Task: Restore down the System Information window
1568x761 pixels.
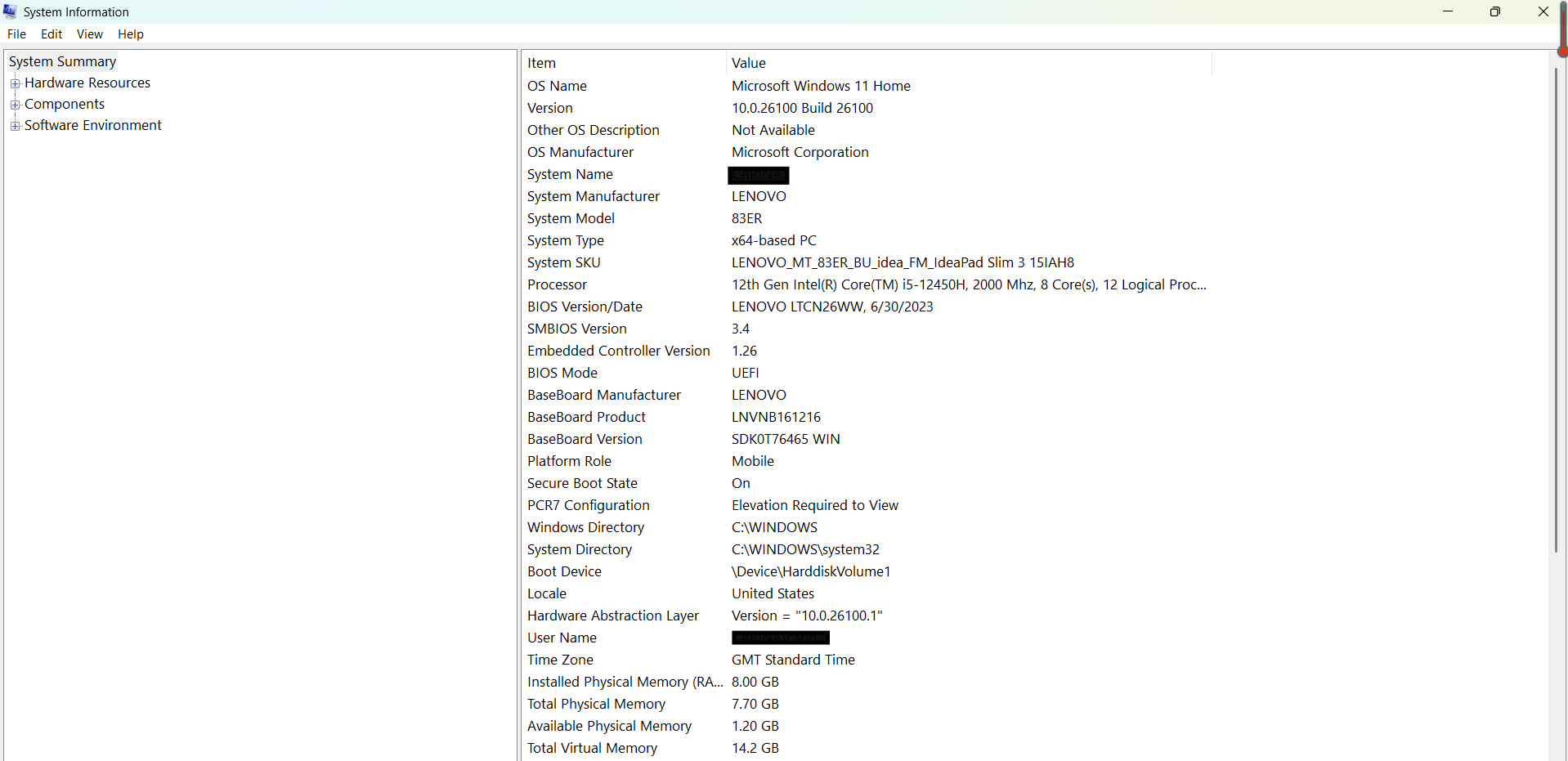Action: click(x=1495, y=11)
